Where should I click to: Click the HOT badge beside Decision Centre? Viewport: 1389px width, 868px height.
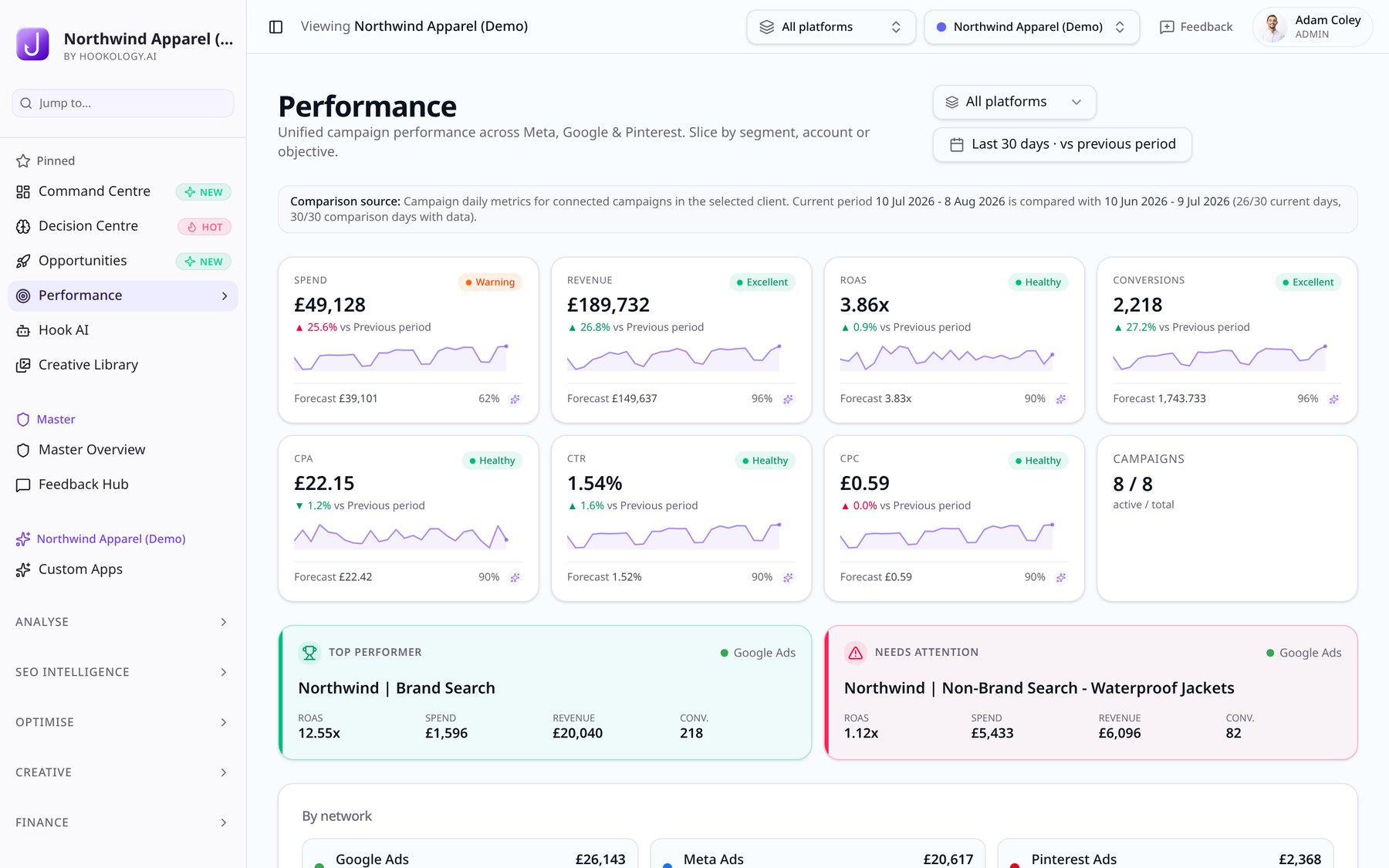[204, 227]
